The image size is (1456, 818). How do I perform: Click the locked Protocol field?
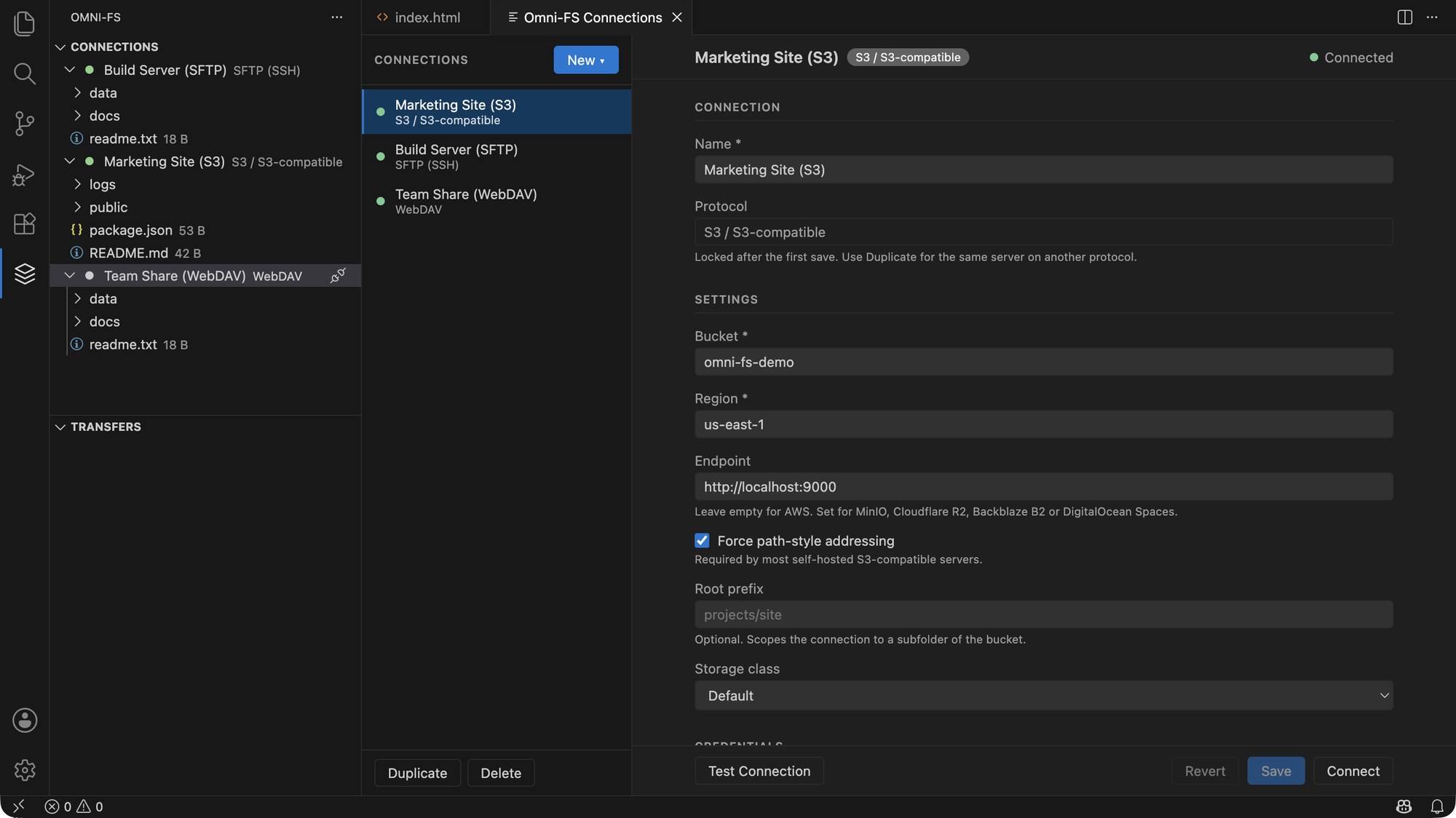click(x=1043, y=232)
